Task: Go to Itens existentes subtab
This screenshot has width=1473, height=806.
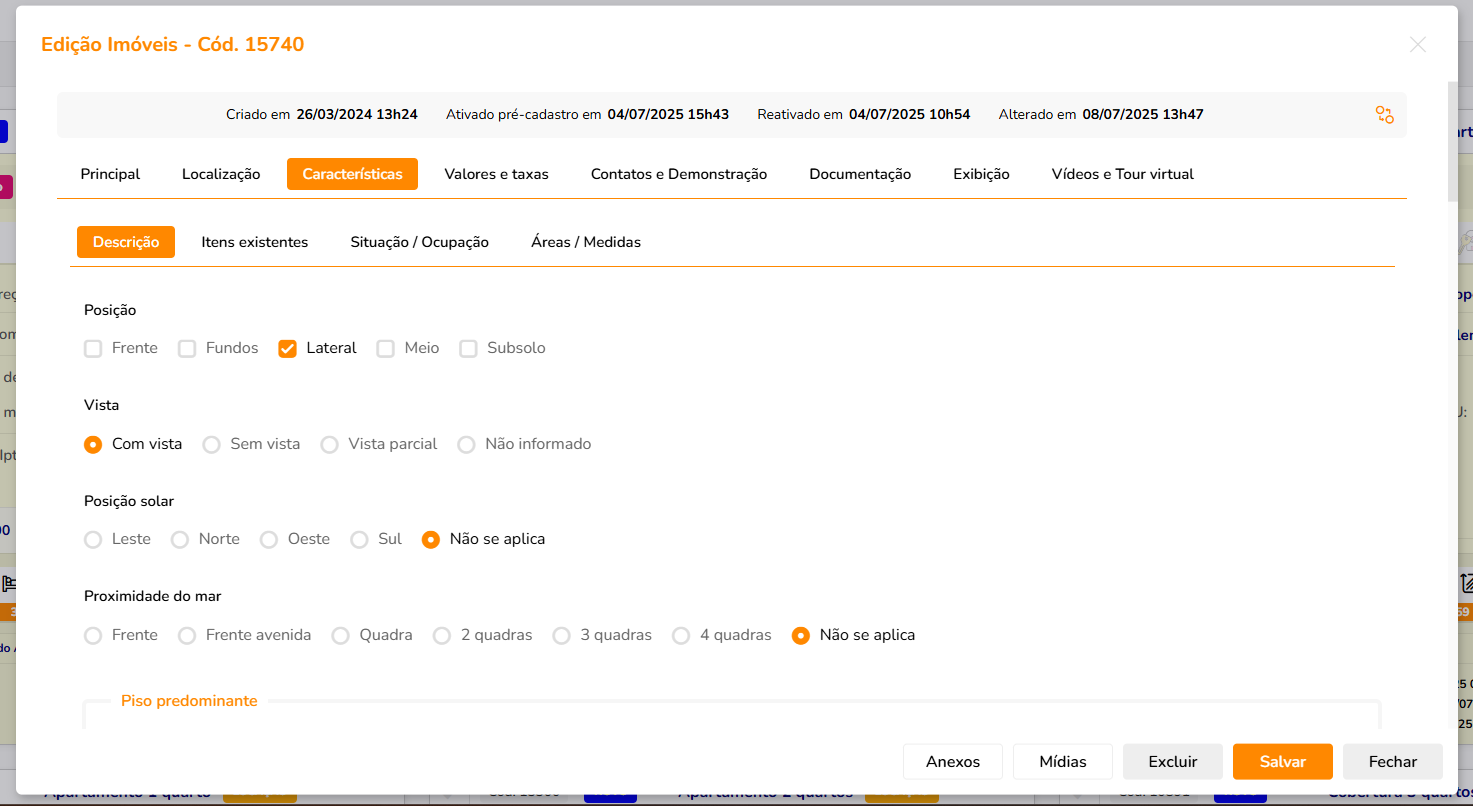Action: click(254, 242)
